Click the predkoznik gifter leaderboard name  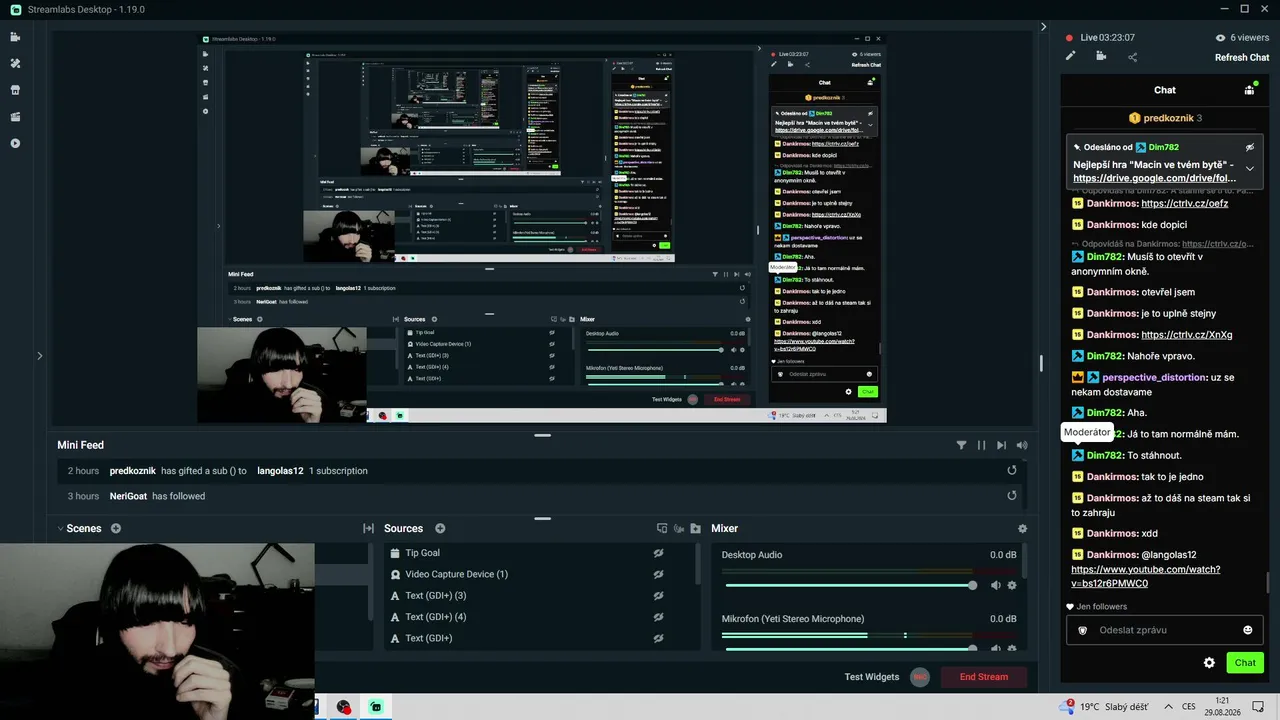coord(1169,118)
